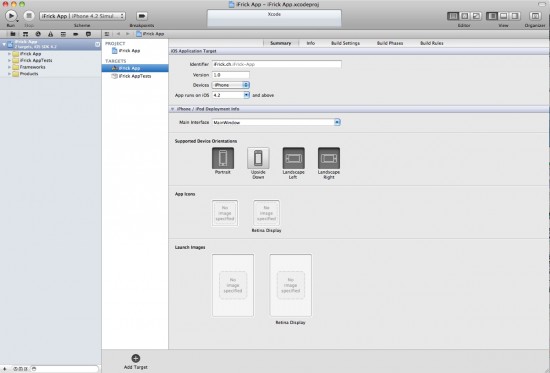Select the Standard editor button

(453, 16)
